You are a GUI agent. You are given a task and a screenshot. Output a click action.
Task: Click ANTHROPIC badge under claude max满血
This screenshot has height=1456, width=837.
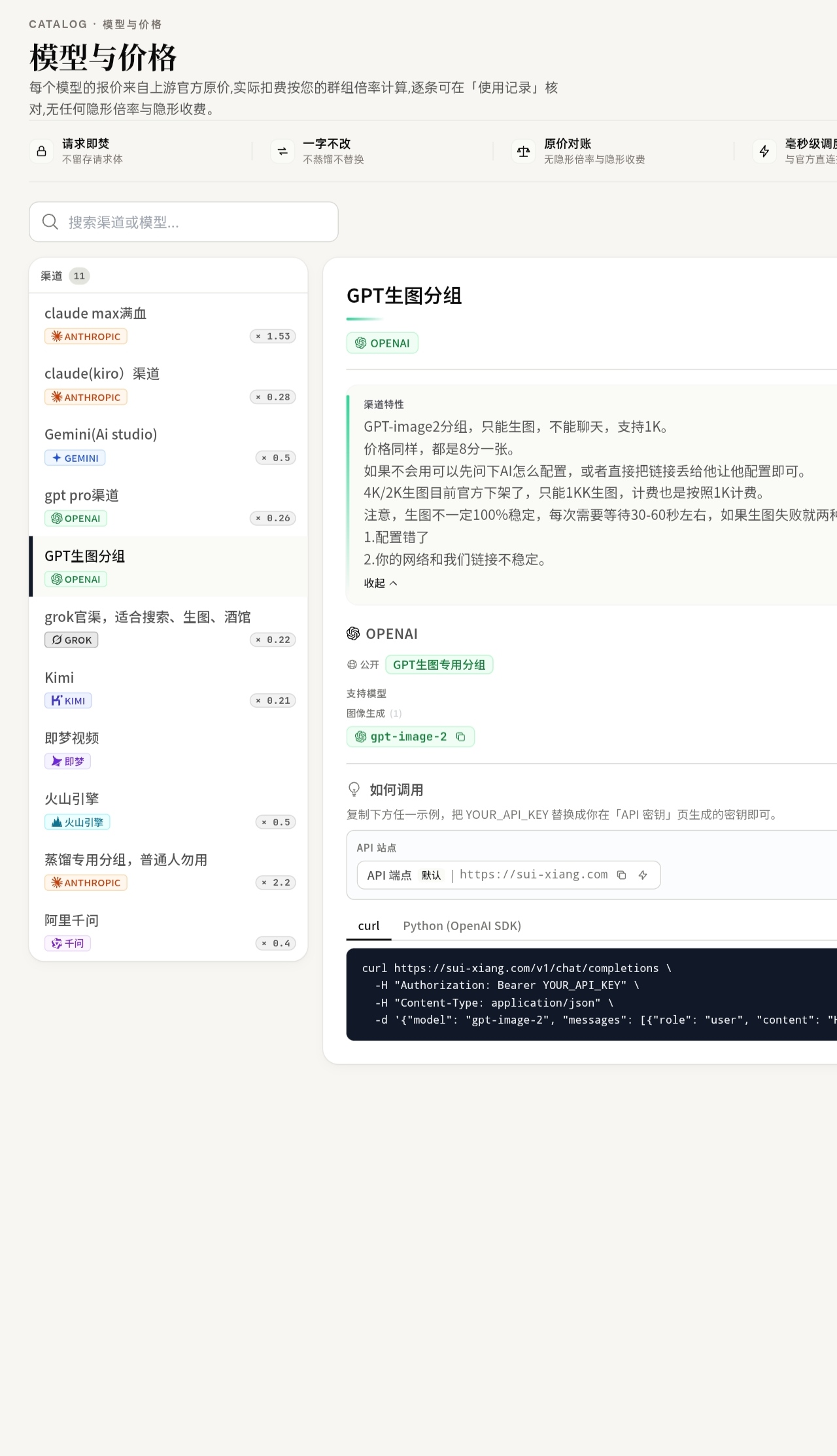(86, 336)
